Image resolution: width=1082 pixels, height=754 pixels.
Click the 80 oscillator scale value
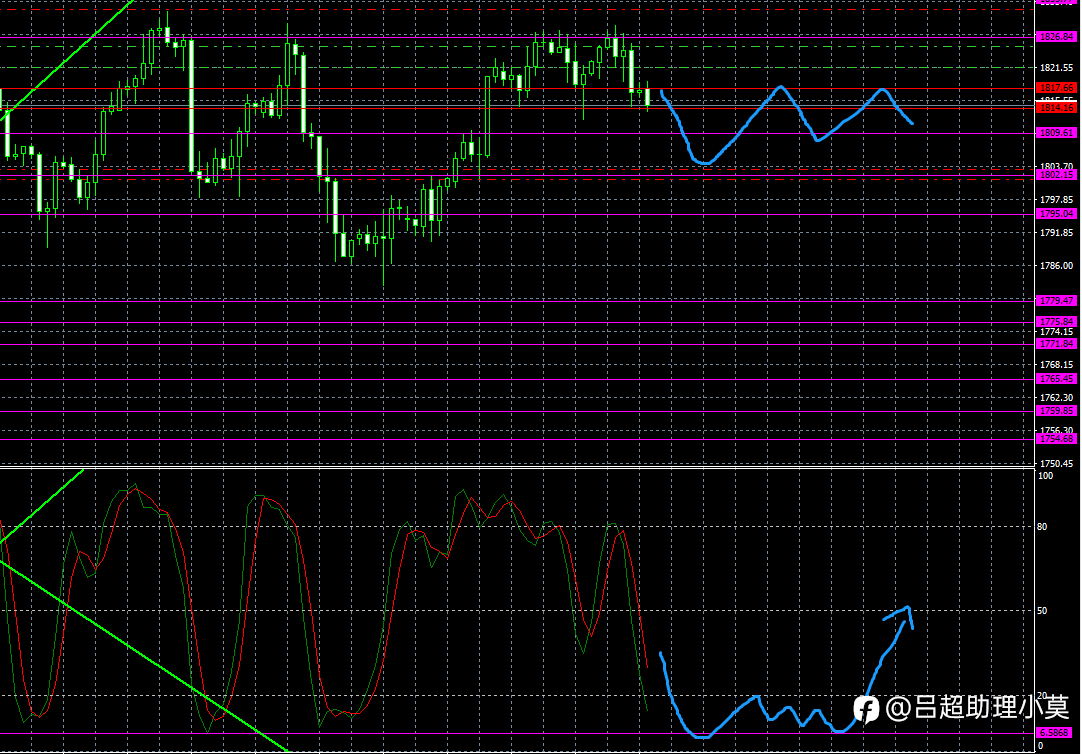[x=1042, y=526]
